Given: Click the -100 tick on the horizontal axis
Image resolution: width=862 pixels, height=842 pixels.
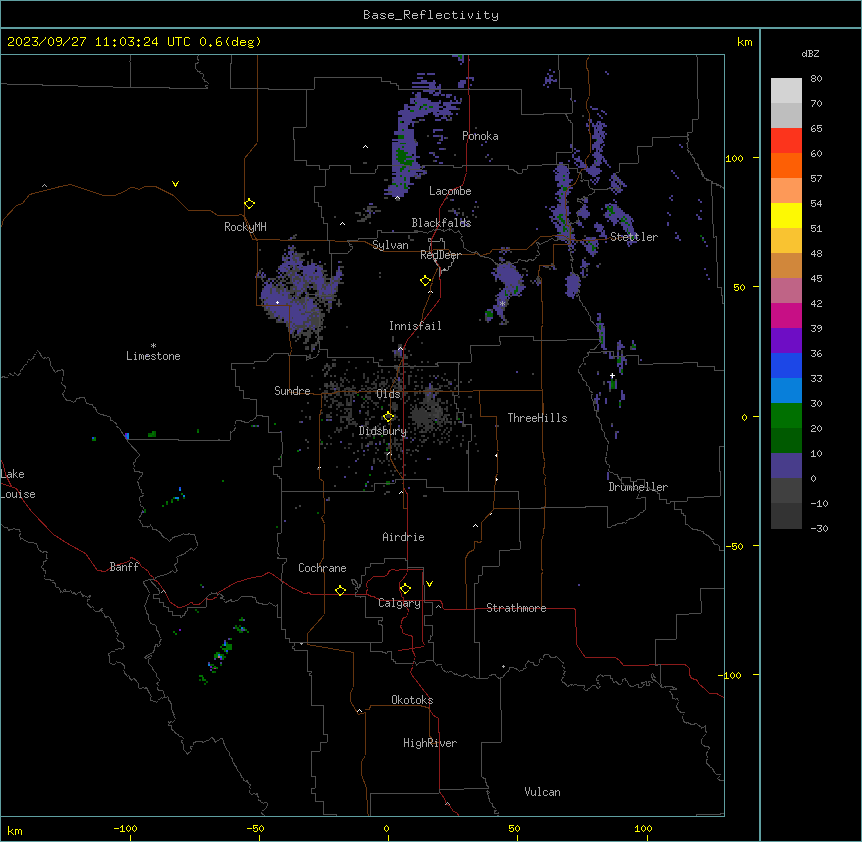Looking at the screenshot, I should 126,828.
